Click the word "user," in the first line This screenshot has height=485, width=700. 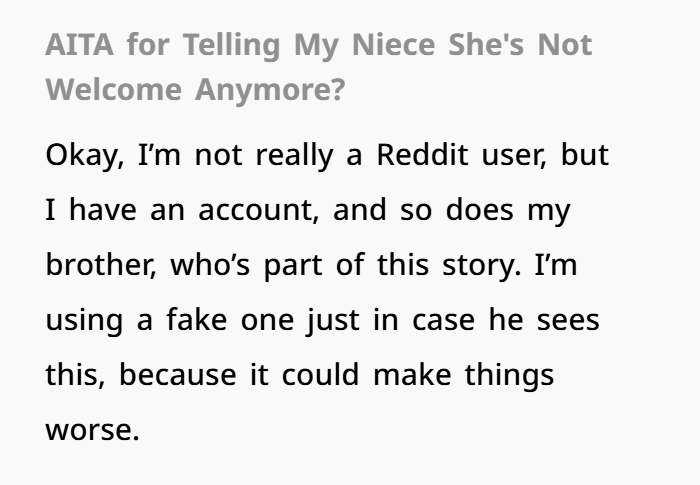514,156
